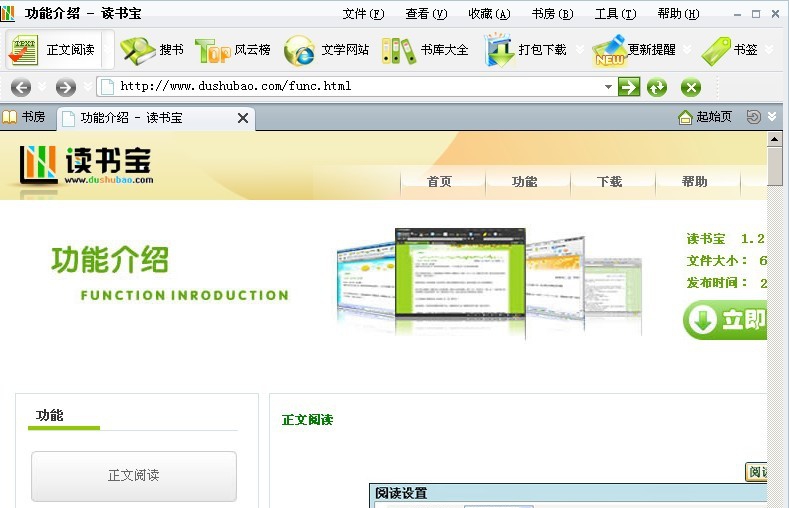Open the 收藏(A) menu
This screenshot has height=508, width=789.
point(489,14)
